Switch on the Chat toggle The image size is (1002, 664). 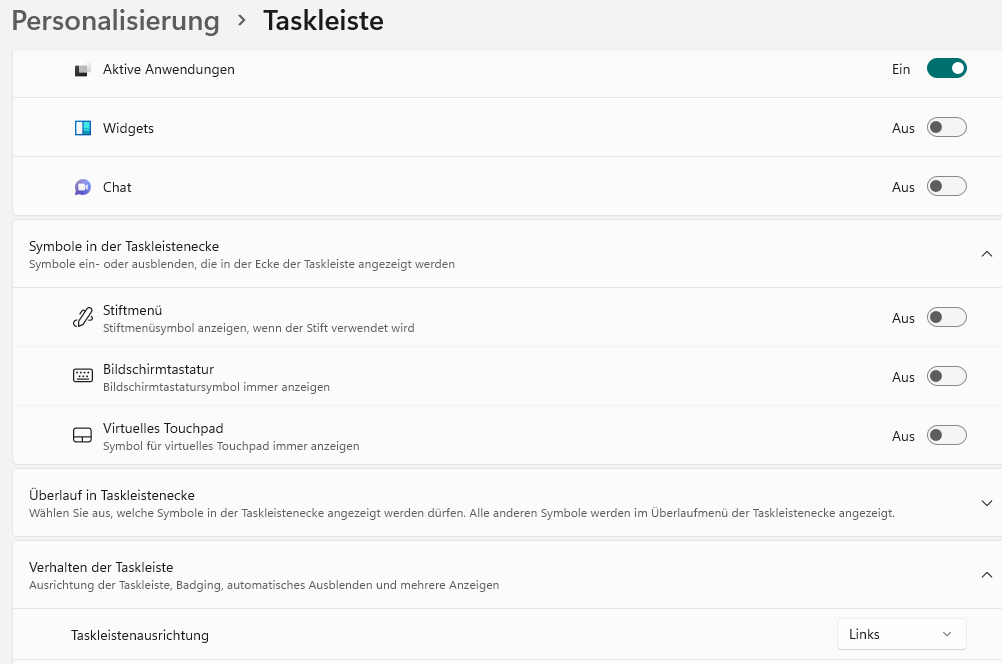[x=946, y=186]
